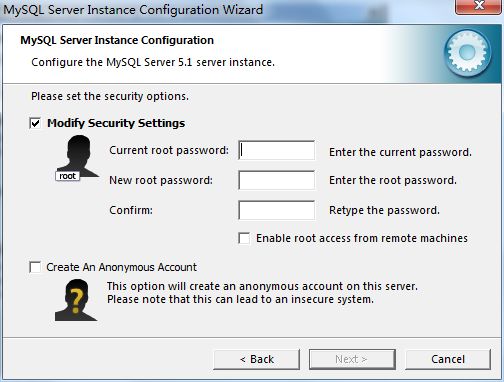This screenshot has width=504, height=382.
Task: Click "MySQL Server Instance Configuration" heading
Action: (x=117, y=40)
